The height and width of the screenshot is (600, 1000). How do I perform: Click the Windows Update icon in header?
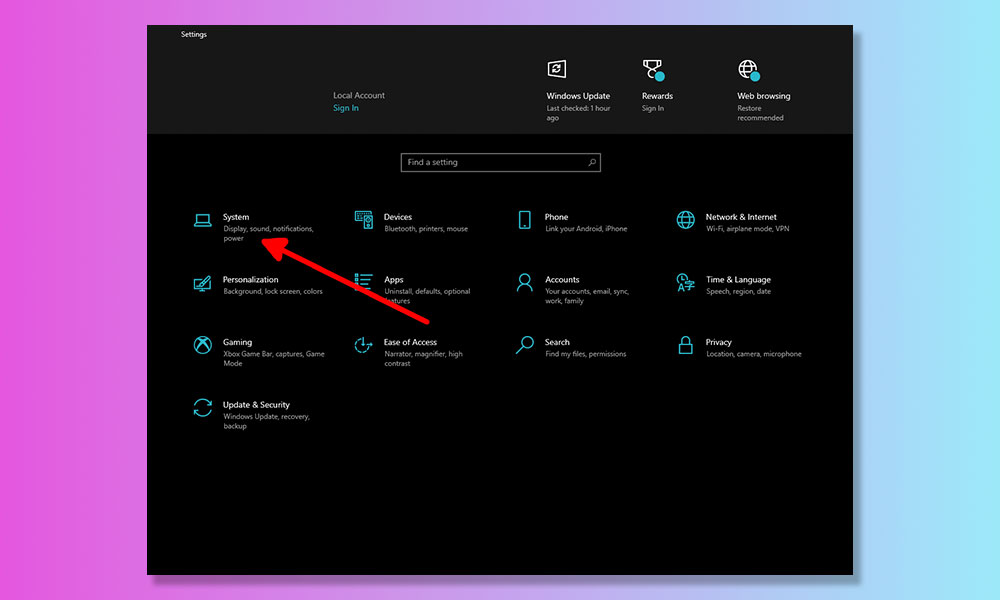click(x=557, y=69)
